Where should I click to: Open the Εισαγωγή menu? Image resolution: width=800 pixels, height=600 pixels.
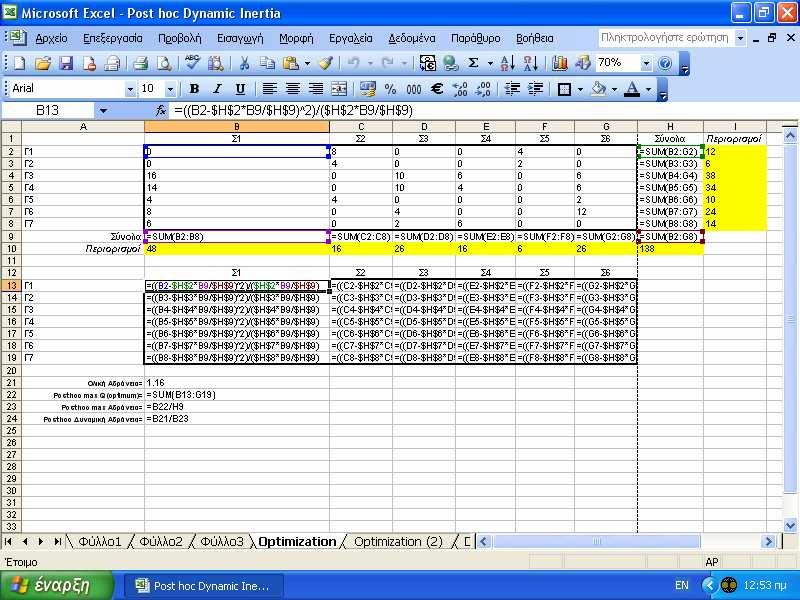click(240, 38)
